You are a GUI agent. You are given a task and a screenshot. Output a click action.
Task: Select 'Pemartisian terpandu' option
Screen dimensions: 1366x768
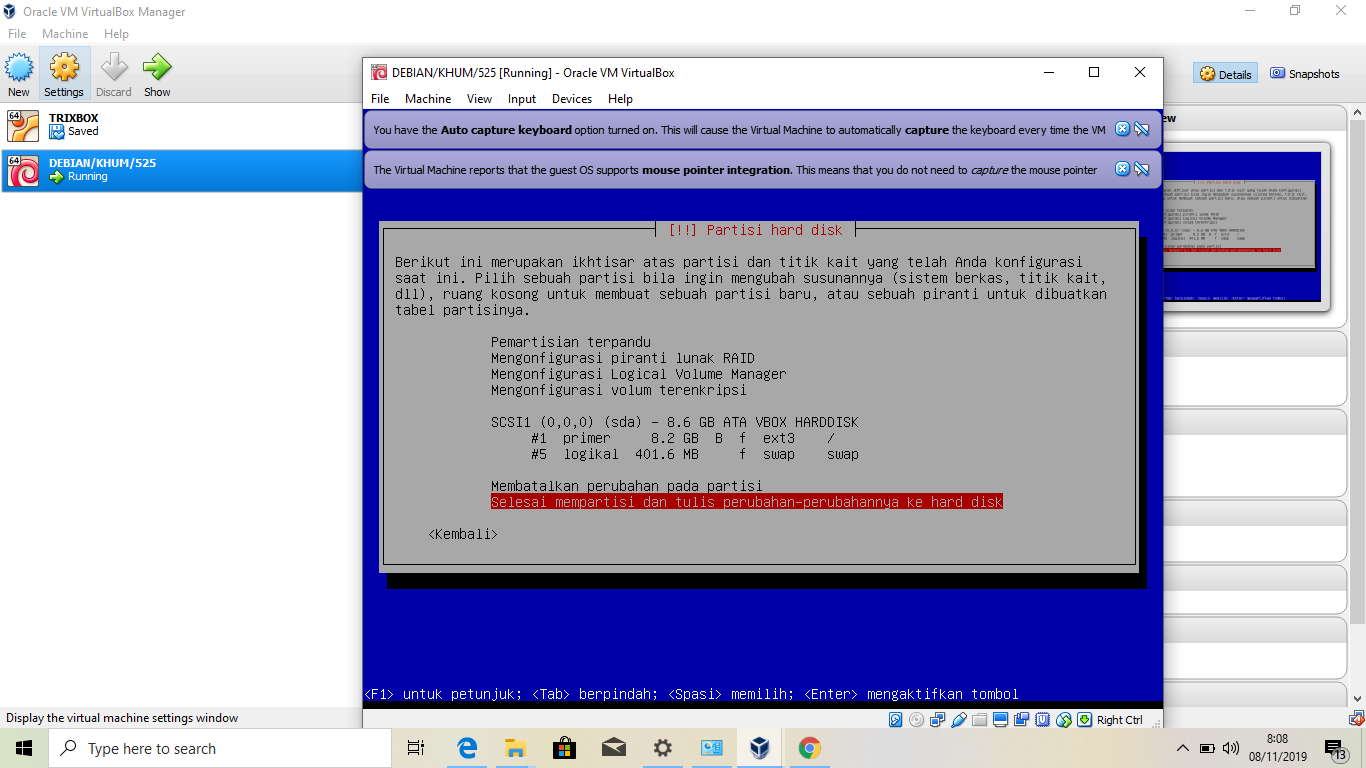coord(571,342)
